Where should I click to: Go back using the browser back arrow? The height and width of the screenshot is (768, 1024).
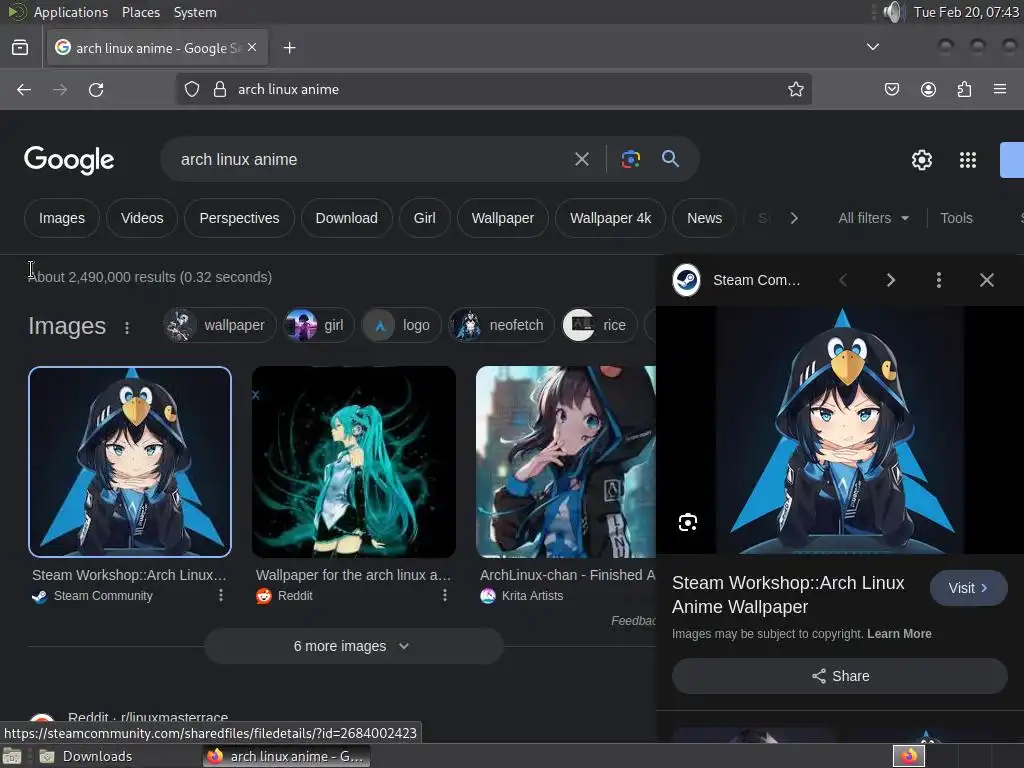click(24, 89)
